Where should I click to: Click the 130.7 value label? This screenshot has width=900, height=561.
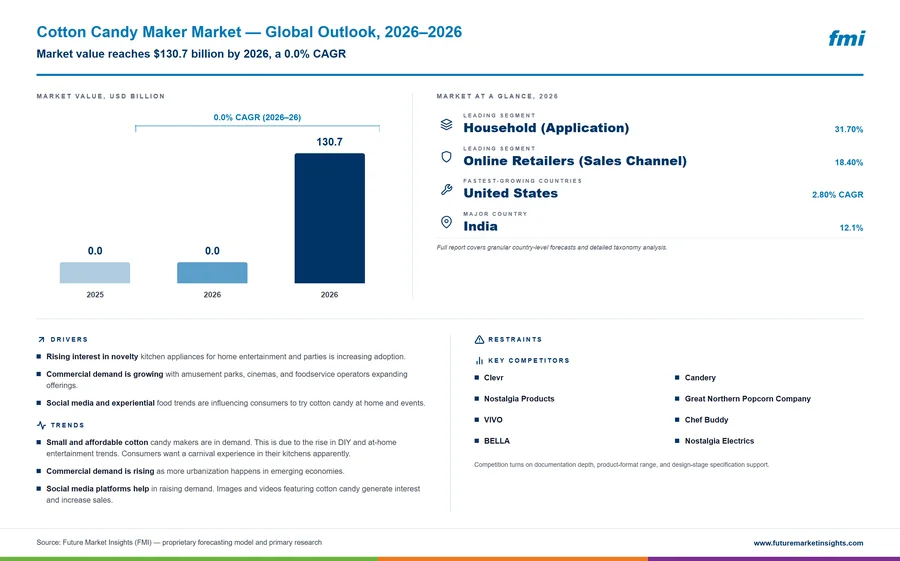[x=329, y=142]
